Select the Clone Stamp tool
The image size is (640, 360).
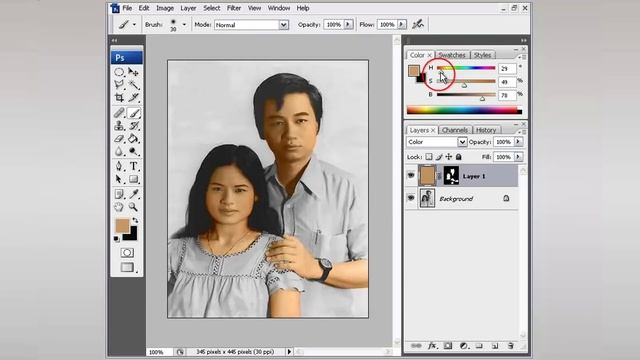point(119,126)
